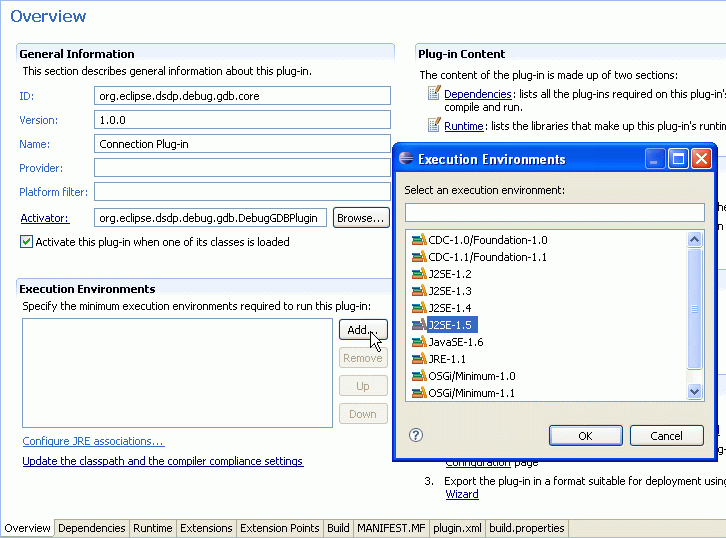Open the MANIFEST.MF tab
The image size is (726, 538).
[391, 528]
